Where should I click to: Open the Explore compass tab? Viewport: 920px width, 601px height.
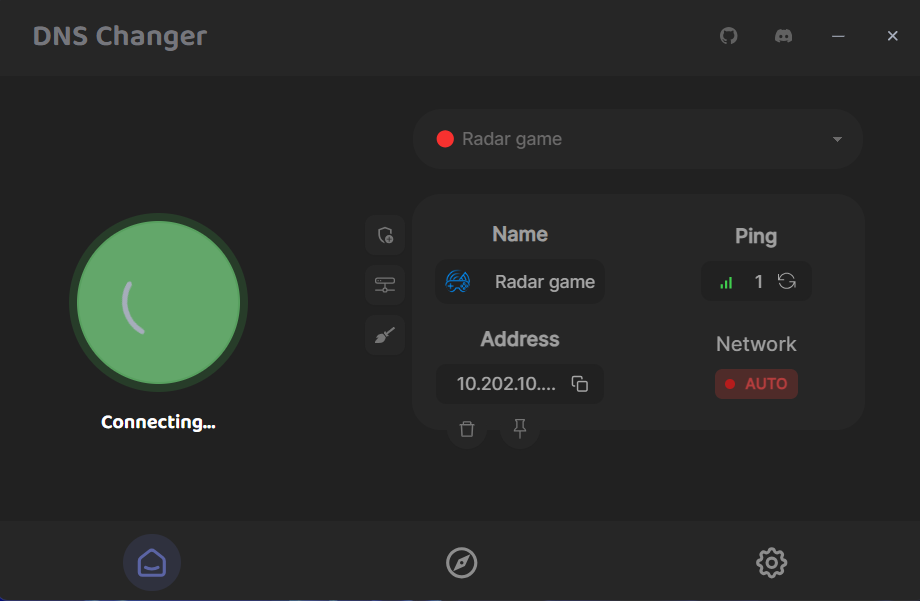(x=460, y=562)
